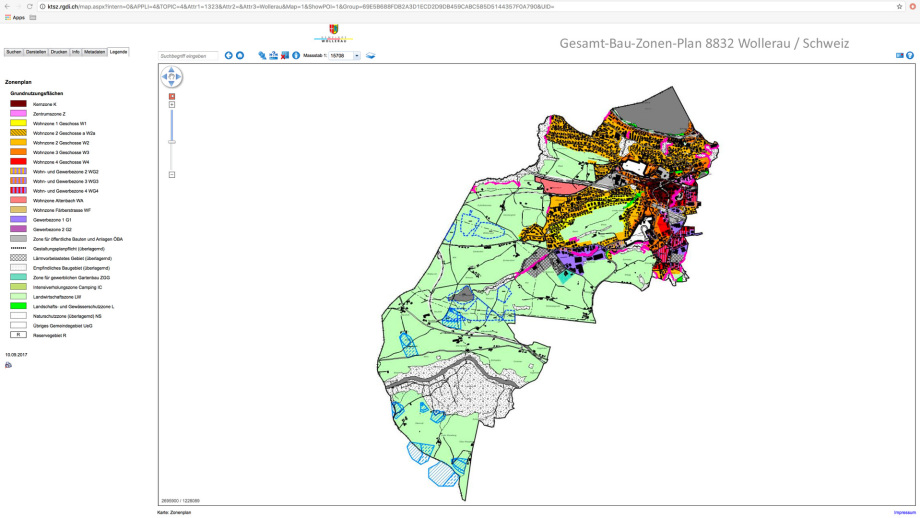Click the back navigation arrow in map toolbar
Viewport: 920px width, 518px height.
228,56
